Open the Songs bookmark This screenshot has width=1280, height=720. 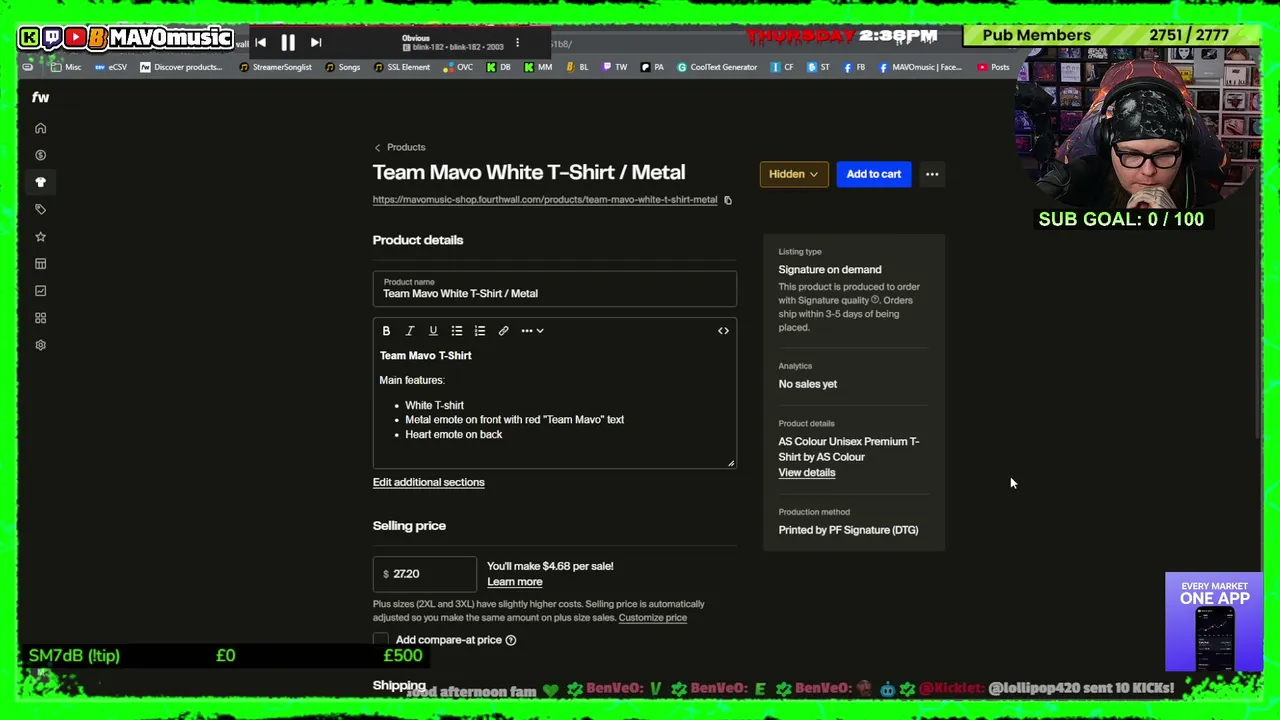pyautogui.click(x=342, y=67)
